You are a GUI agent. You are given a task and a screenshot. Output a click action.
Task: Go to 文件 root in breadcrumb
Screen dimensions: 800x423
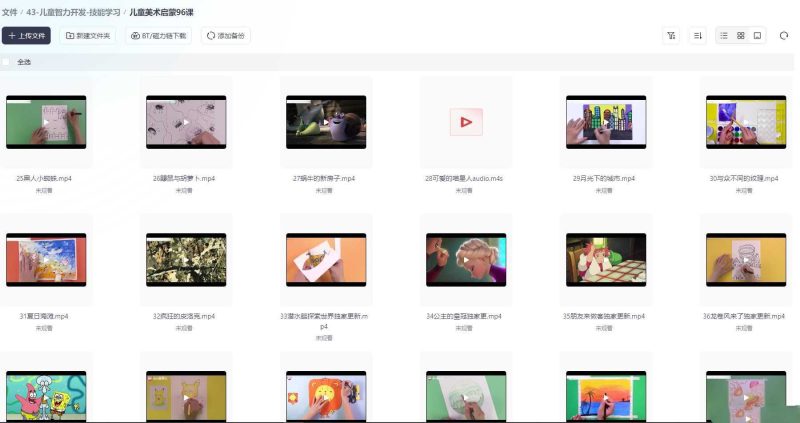coord(9,11)
